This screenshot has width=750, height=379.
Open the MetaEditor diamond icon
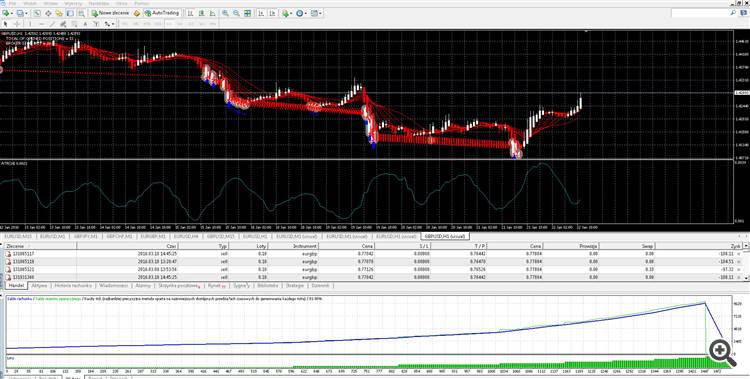[137, 13]
